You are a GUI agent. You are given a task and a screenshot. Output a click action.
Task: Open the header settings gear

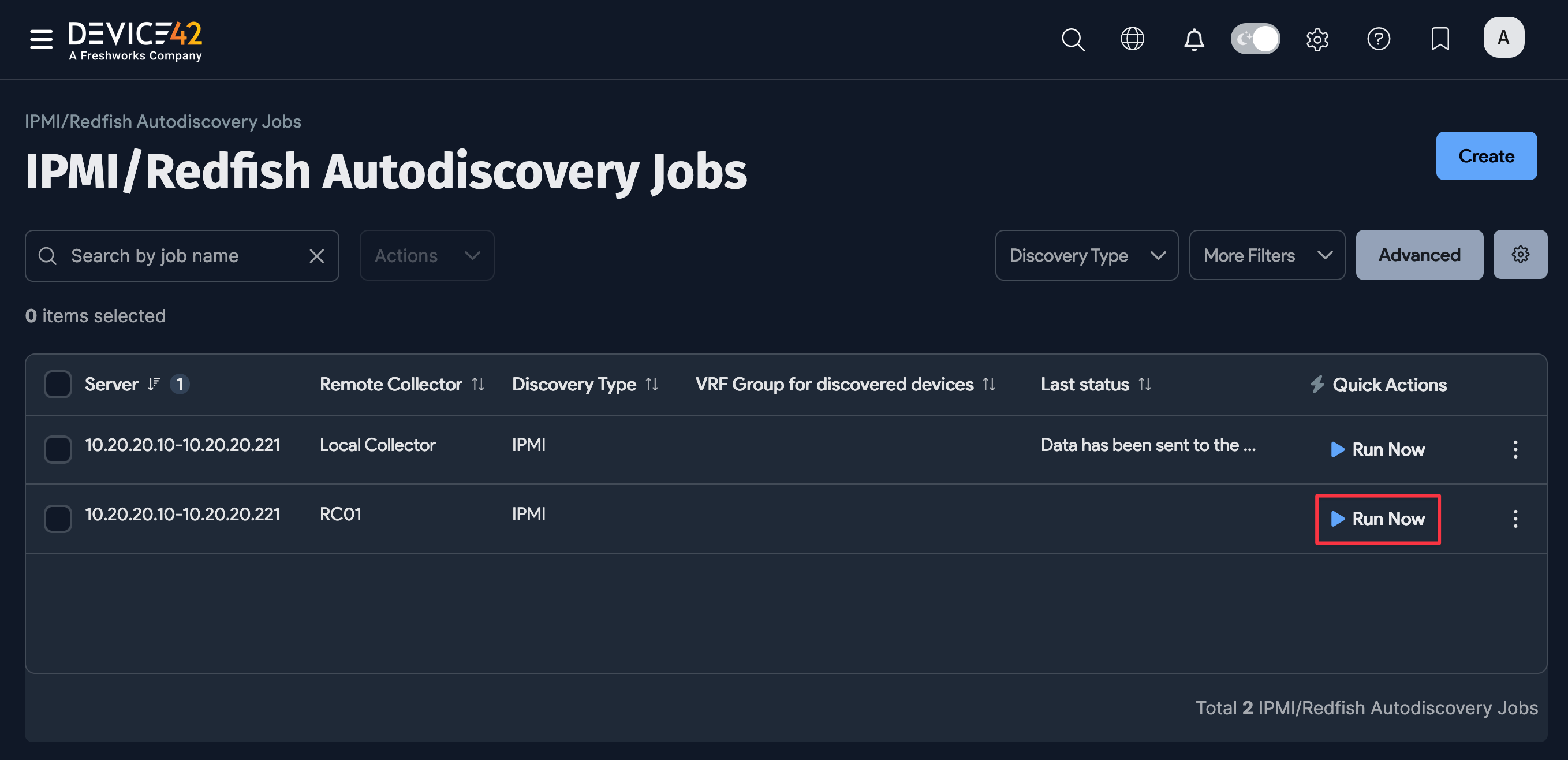coord(1317,40)
